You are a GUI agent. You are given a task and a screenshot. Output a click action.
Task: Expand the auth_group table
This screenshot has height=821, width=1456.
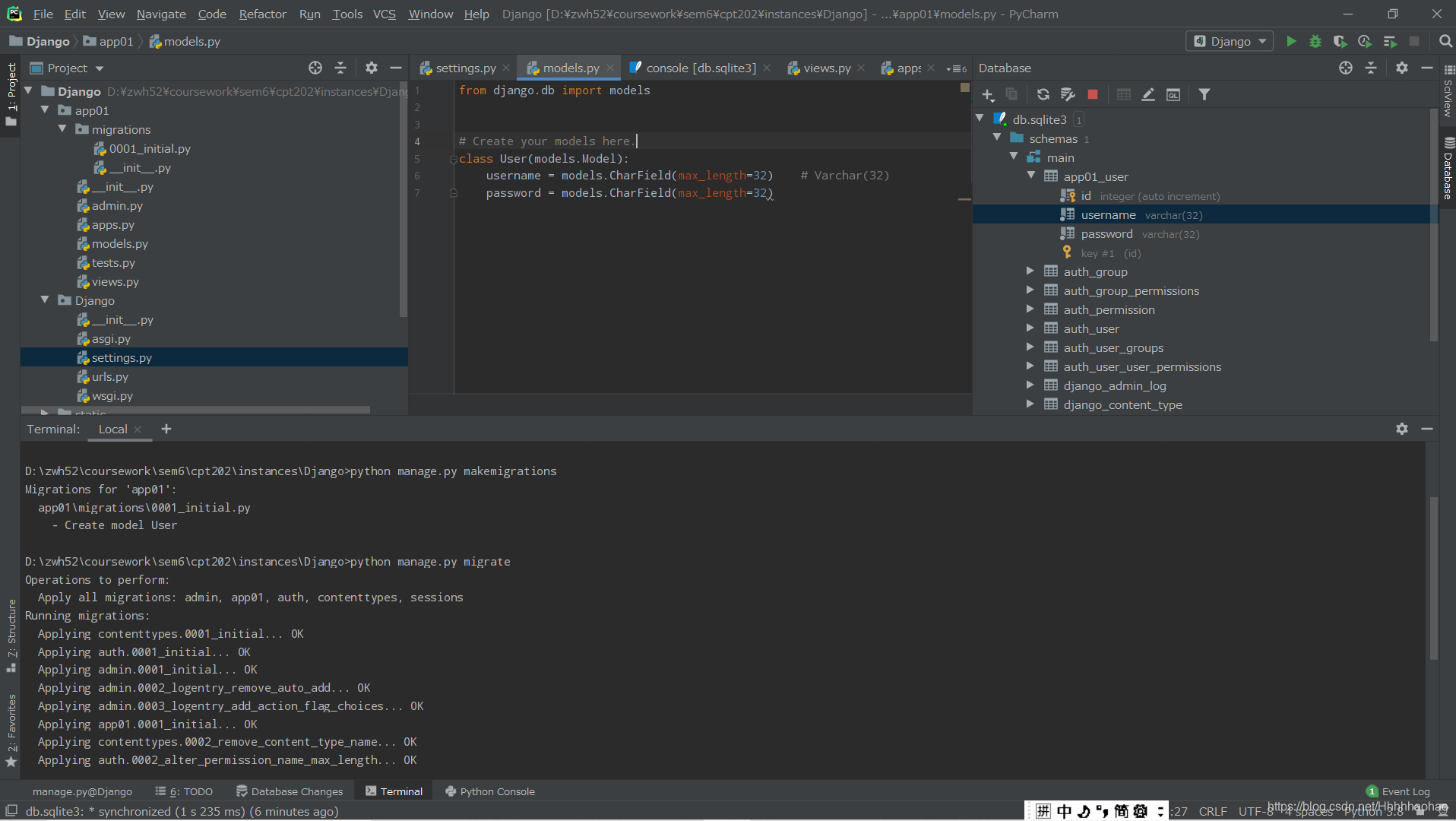1030,271
